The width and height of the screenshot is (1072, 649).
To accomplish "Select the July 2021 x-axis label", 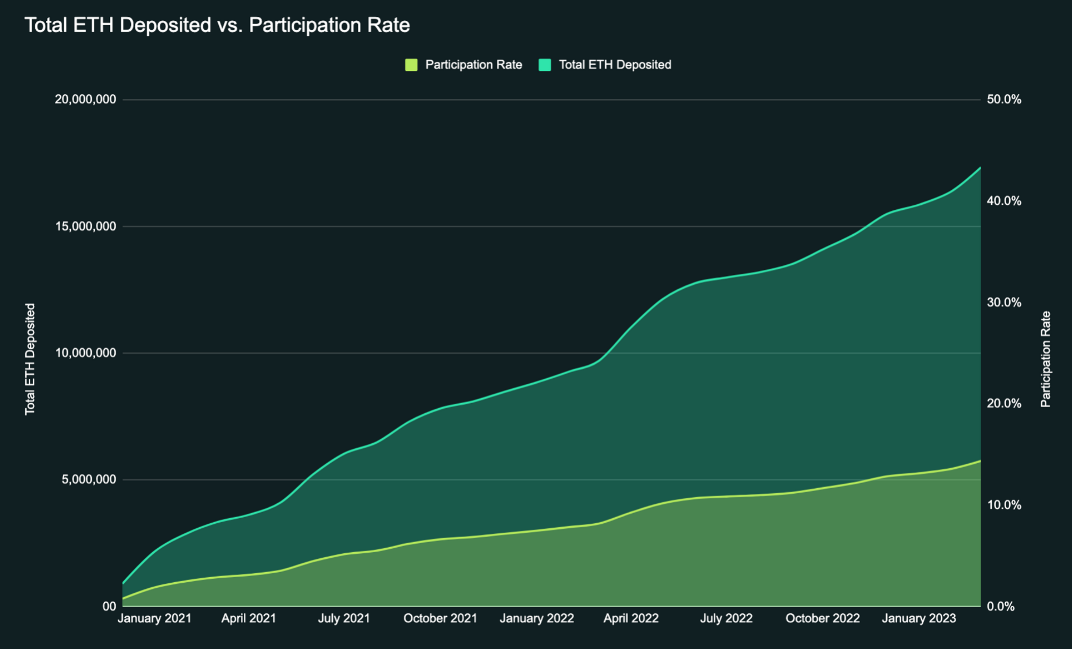I will pyautogui.click(x=343, y=620).
